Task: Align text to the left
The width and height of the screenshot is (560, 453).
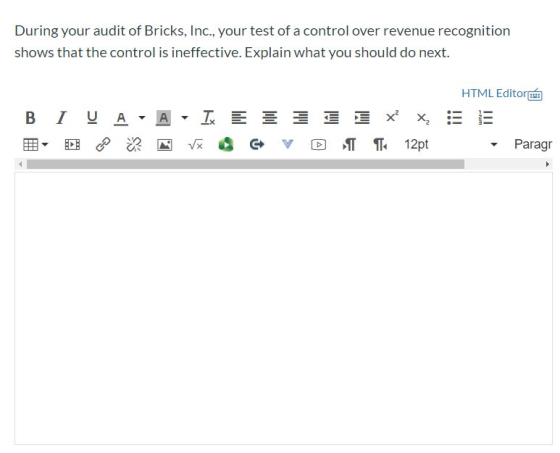Action: click(x=239, y=118)
